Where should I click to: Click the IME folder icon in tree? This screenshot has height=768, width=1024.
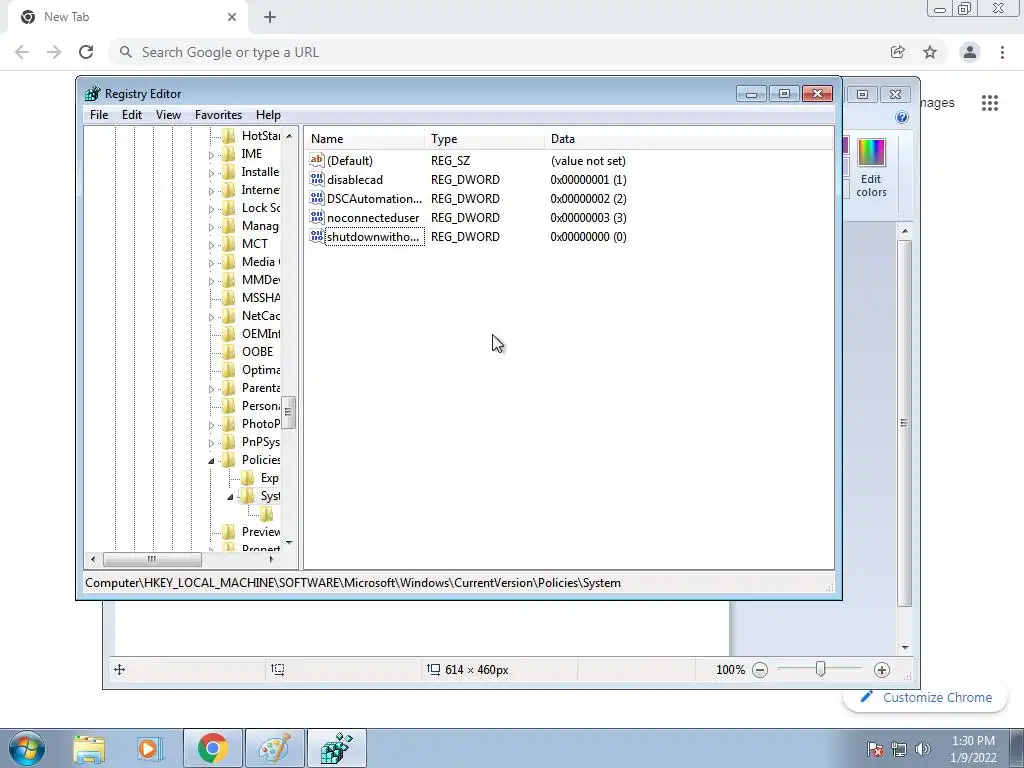click(x=229, y=154)
